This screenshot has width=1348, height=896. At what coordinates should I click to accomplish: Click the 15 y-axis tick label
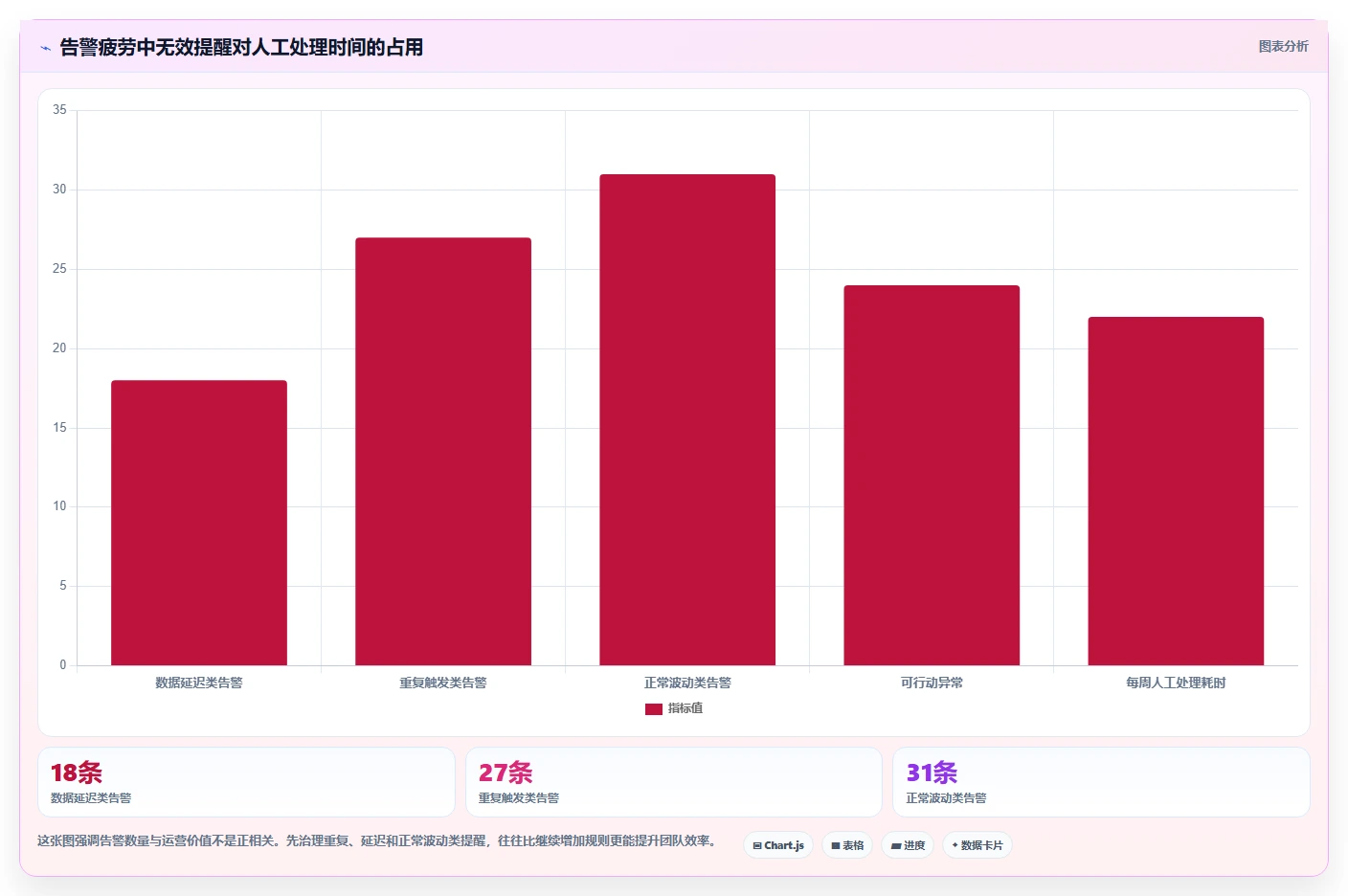59,428
